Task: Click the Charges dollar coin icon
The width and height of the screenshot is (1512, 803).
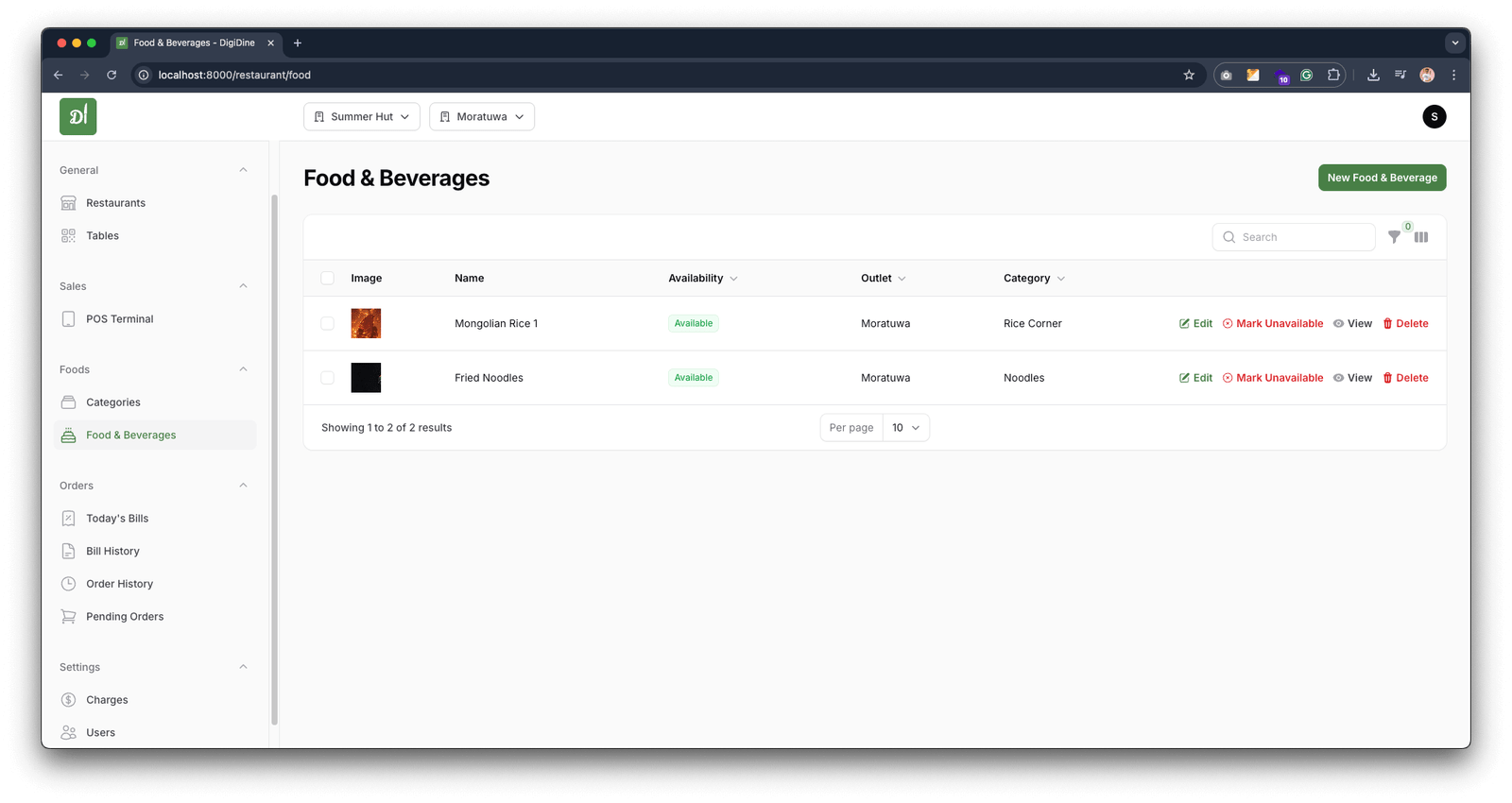Action: point(68,700)
